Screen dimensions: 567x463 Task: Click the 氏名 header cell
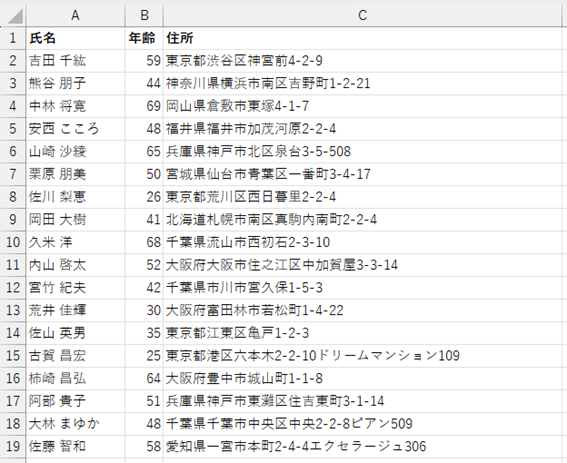pyautogui.click(x=75, y=38)
